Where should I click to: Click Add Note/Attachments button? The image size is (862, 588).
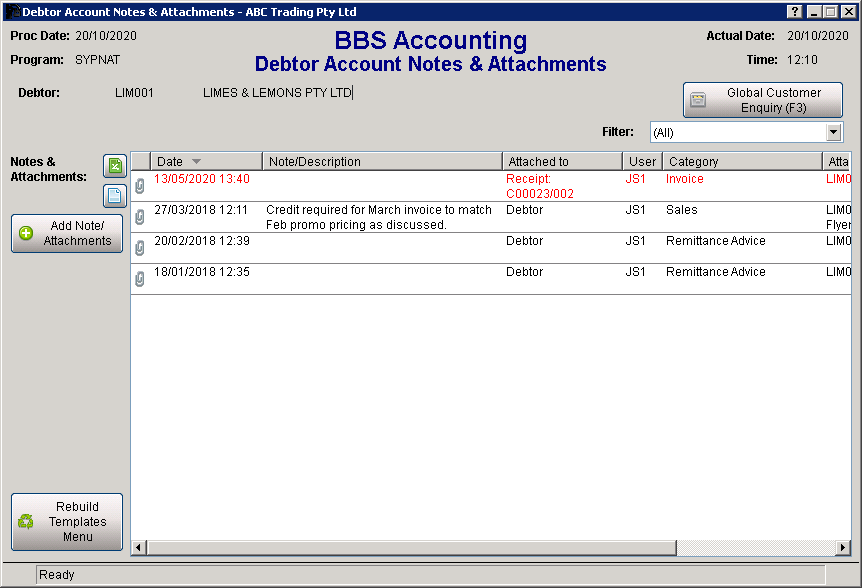[x=67, y=234]
